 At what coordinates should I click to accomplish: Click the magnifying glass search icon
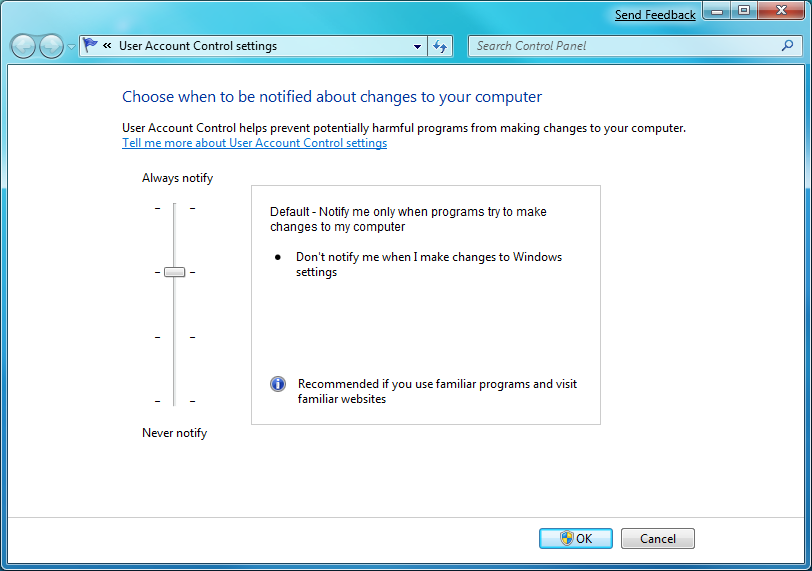pyautogui.click(x=787, y=45)
